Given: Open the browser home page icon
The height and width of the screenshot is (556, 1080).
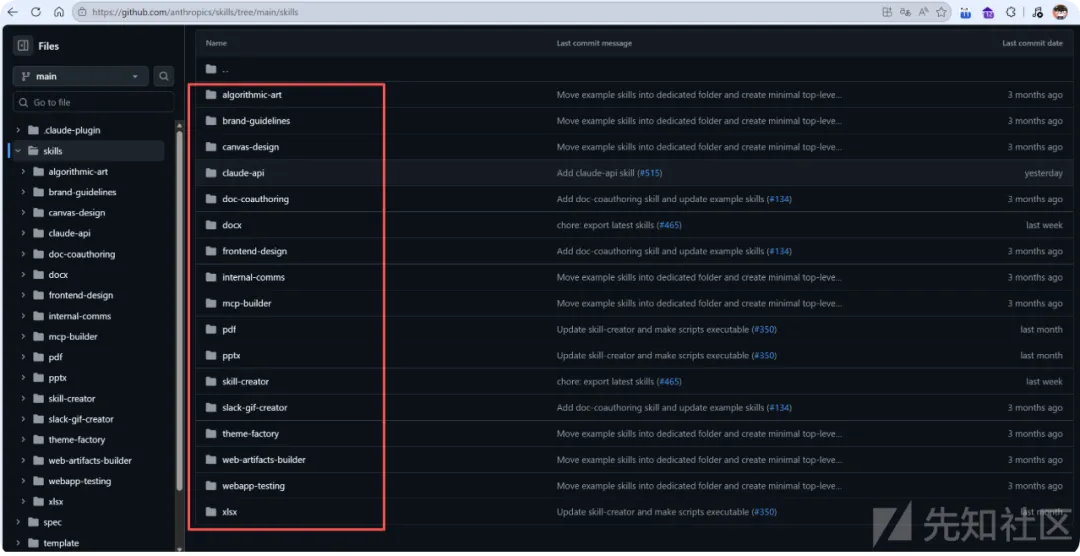Looking at the screenshot, I should [59, 12].
